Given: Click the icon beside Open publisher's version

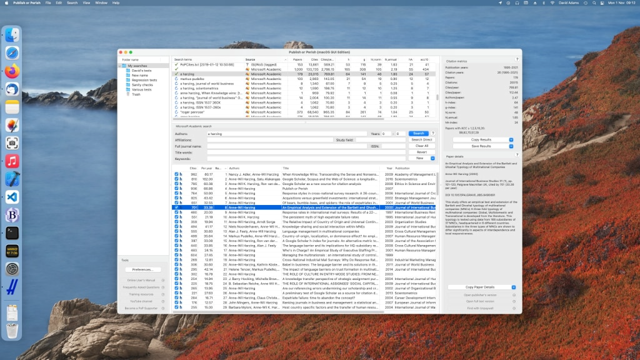Looking at the screenshot, I should point(514,295).
